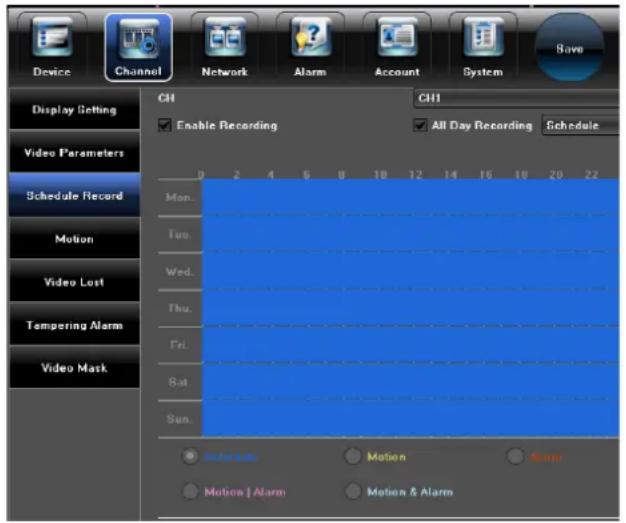Open Video Parameters section

(x=75, y=153)
